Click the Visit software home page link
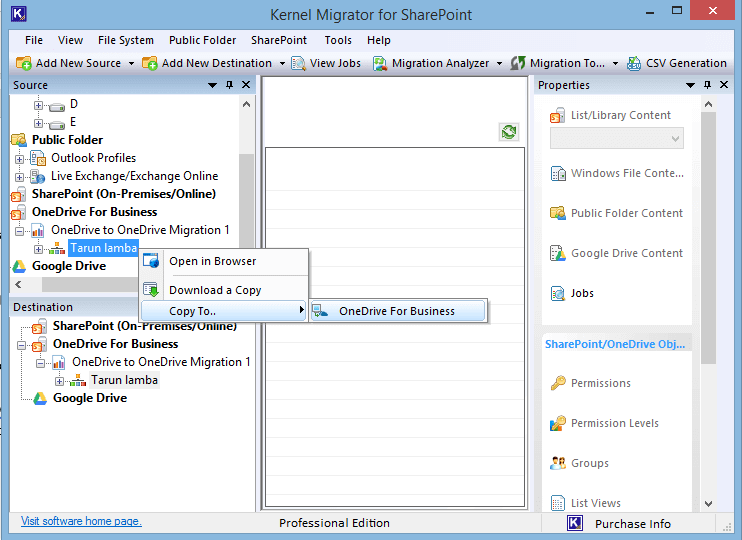The width and height of the screenshot is (742, 540). point(81,521)
